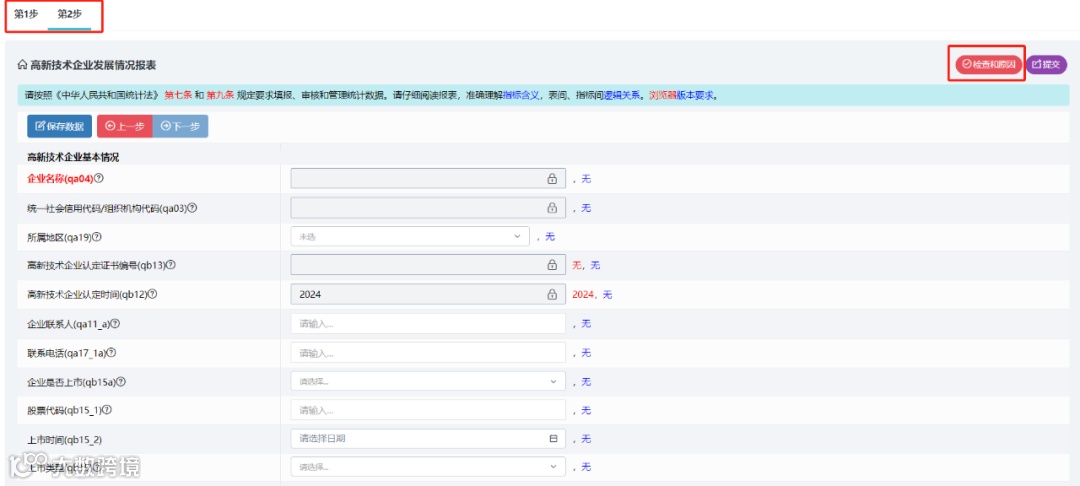The image size is (1080, 486).
Task: Open help icon next to 企业名称(qa04)
Action: (x=98, y=179)
